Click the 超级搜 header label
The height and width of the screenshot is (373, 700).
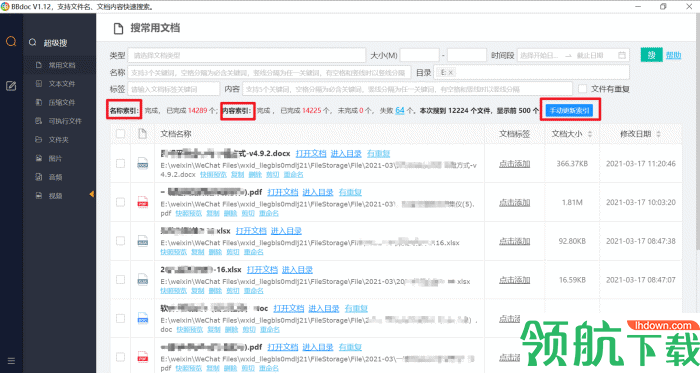55,43
